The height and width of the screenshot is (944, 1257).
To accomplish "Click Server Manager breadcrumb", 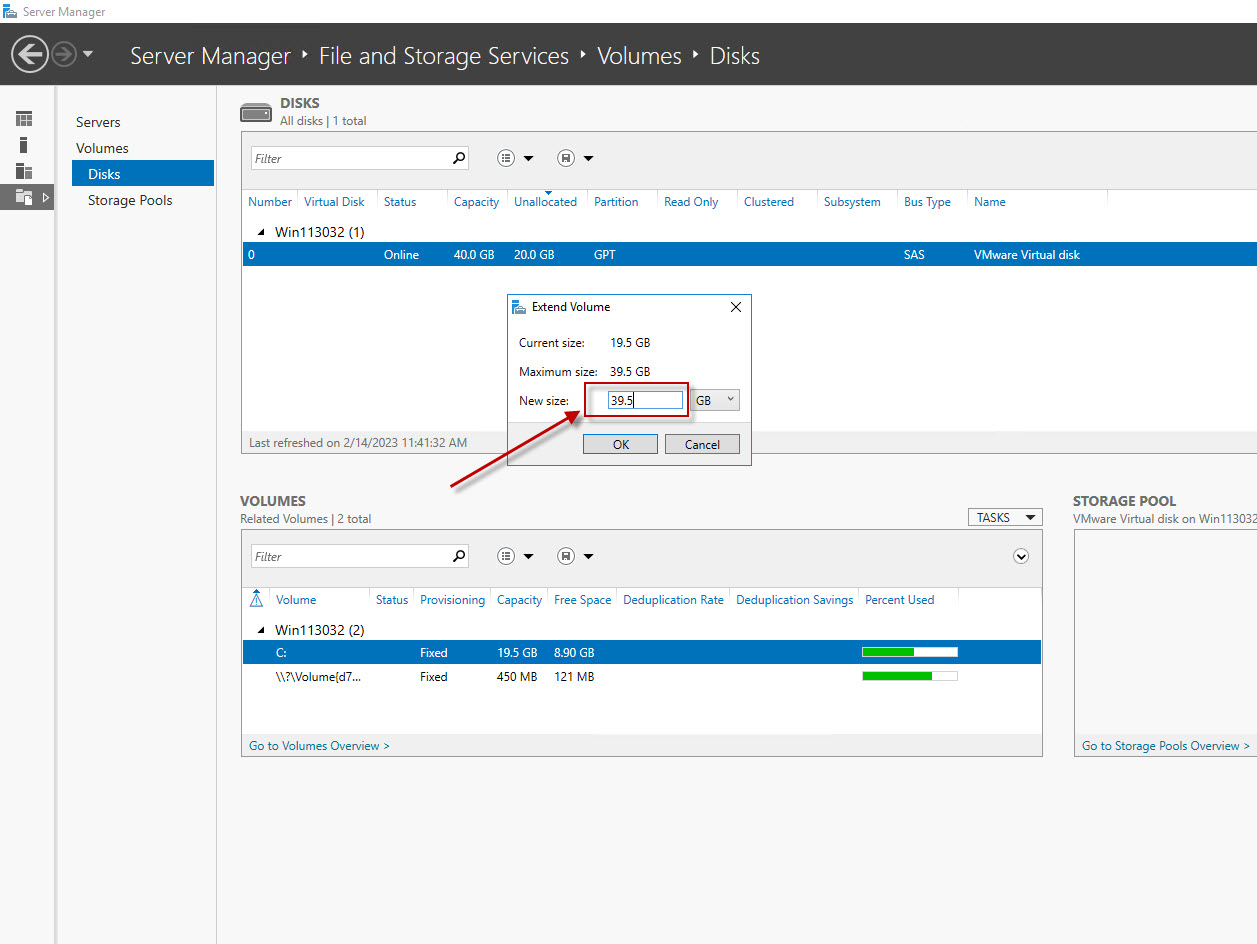I will [210, 56].
